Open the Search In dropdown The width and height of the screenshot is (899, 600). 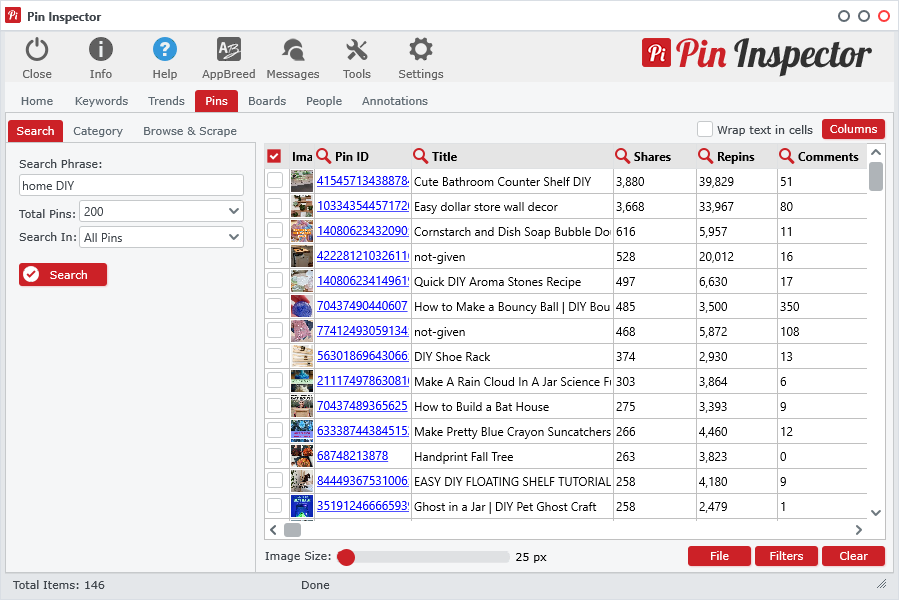pos(234,237)
